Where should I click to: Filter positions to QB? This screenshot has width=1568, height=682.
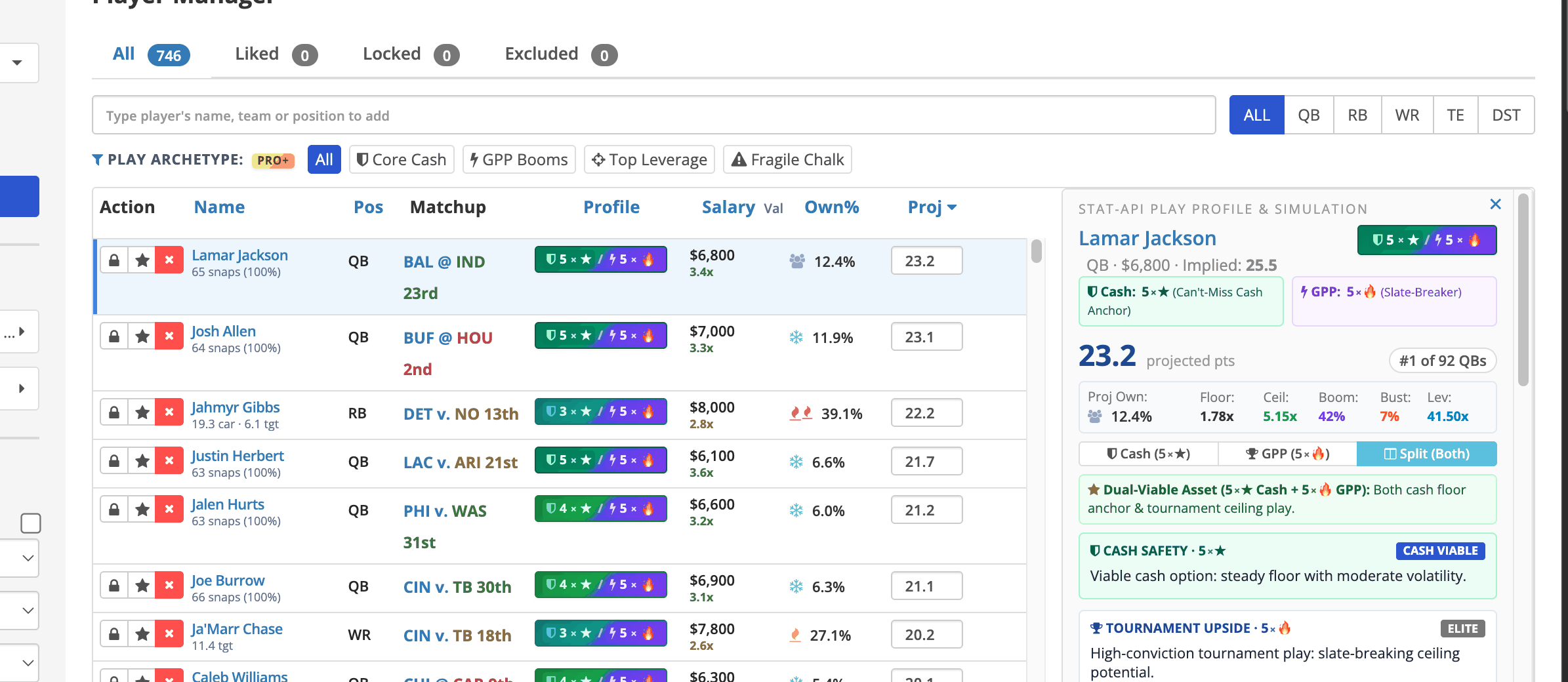(1309, 115)
